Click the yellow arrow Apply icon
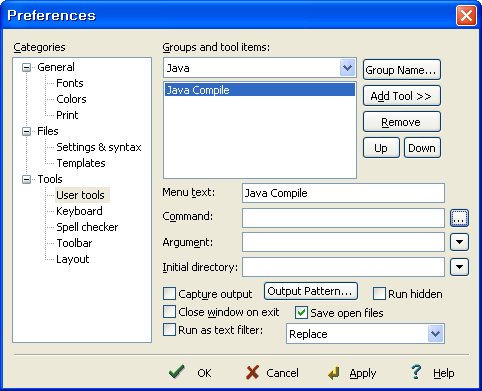 [334, 373]
